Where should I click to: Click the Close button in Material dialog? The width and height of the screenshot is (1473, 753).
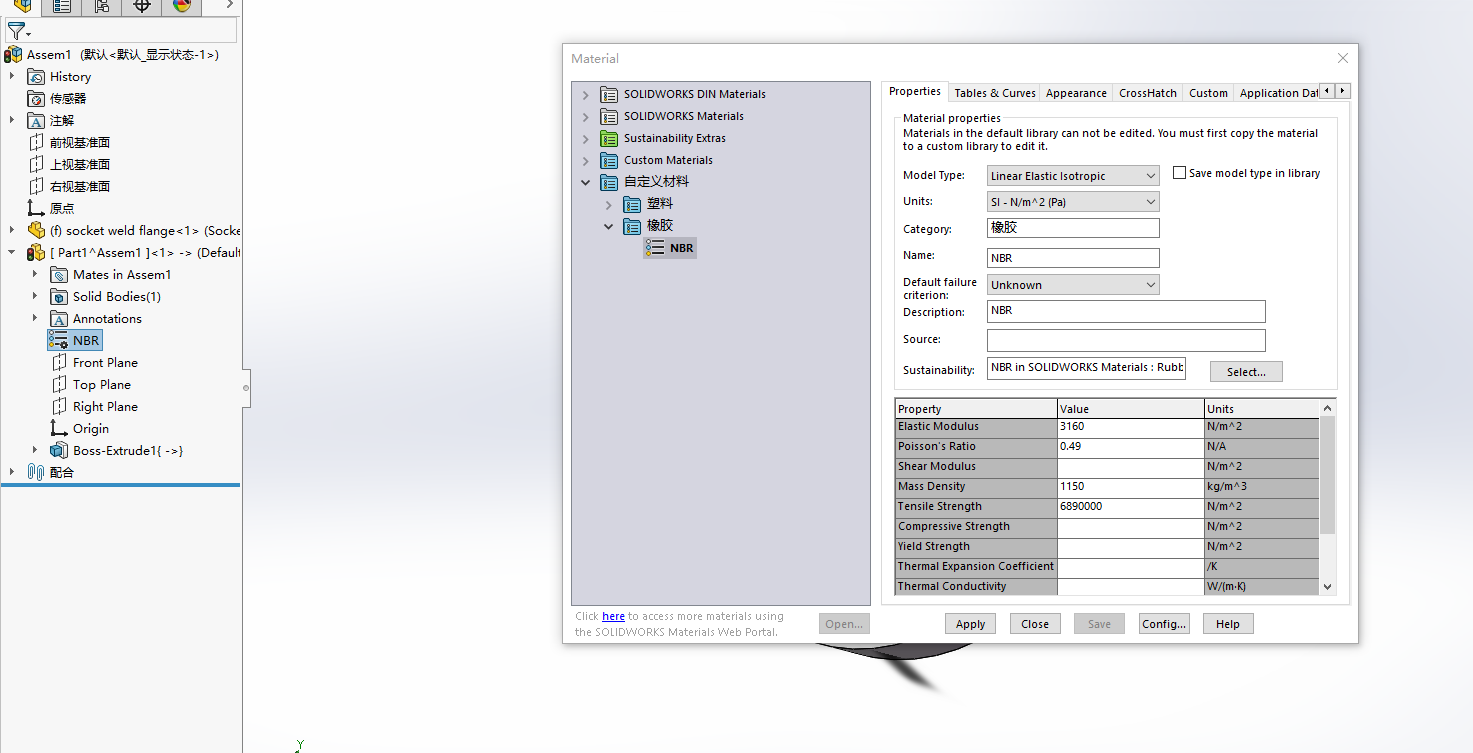[1035, 624]
